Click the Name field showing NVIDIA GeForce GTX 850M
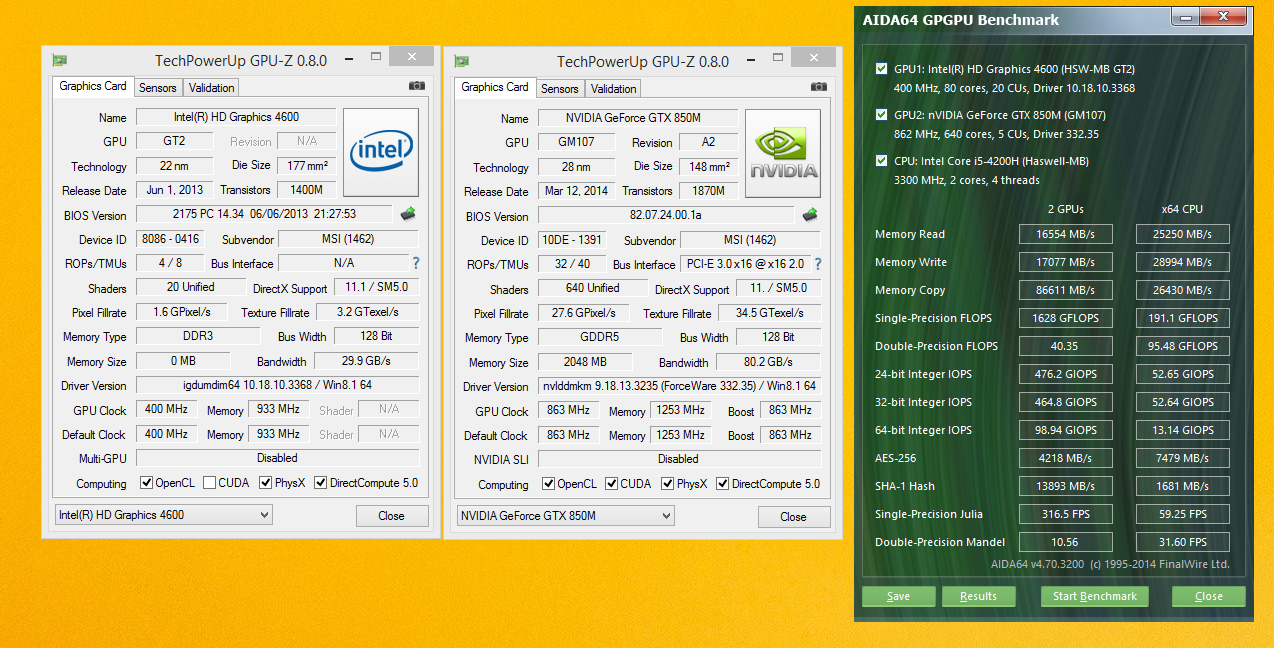The height and width of the screenshot is (648, 1274). pos(638,118)
